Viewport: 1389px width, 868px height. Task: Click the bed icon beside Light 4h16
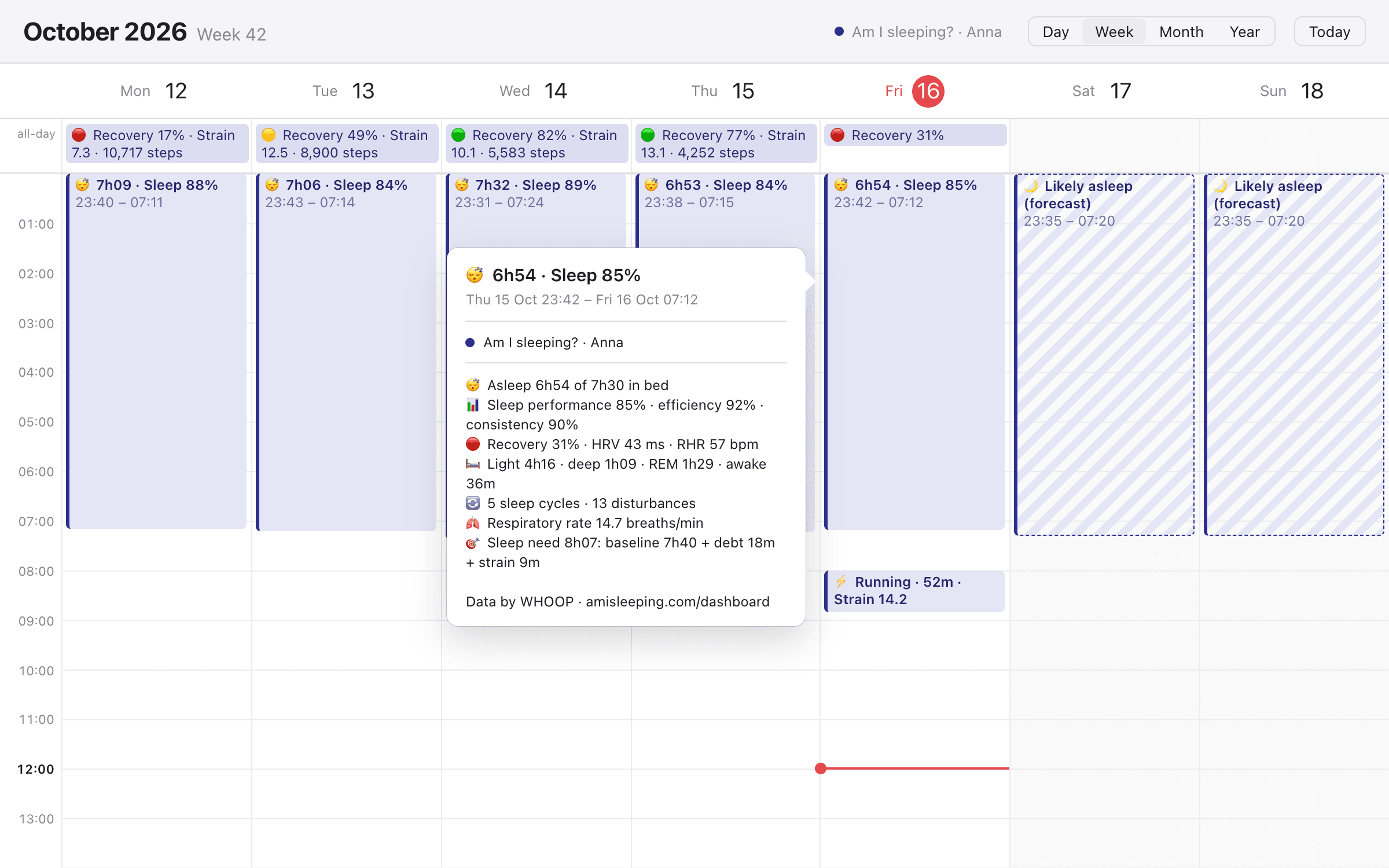tap(473, 464)
